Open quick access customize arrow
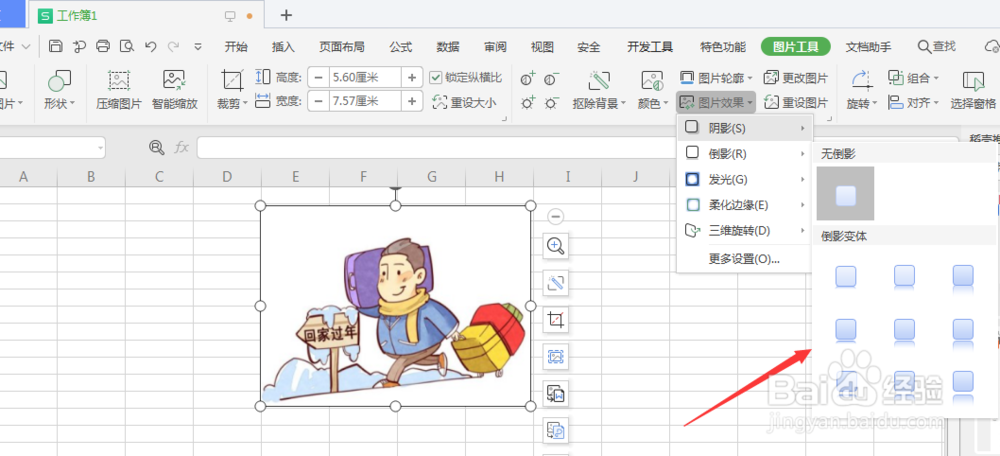Screen dimensions: 1000x456 (198, 47)
